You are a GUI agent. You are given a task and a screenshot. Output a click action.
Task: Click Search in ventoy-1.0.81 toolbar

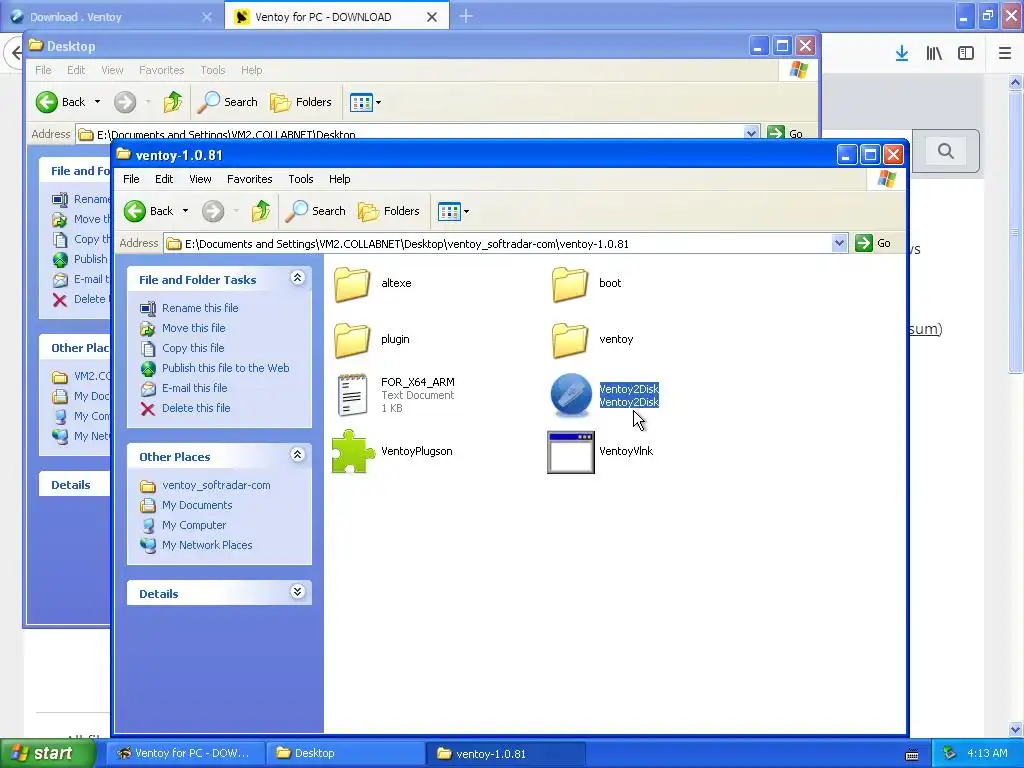coord(316,211)
